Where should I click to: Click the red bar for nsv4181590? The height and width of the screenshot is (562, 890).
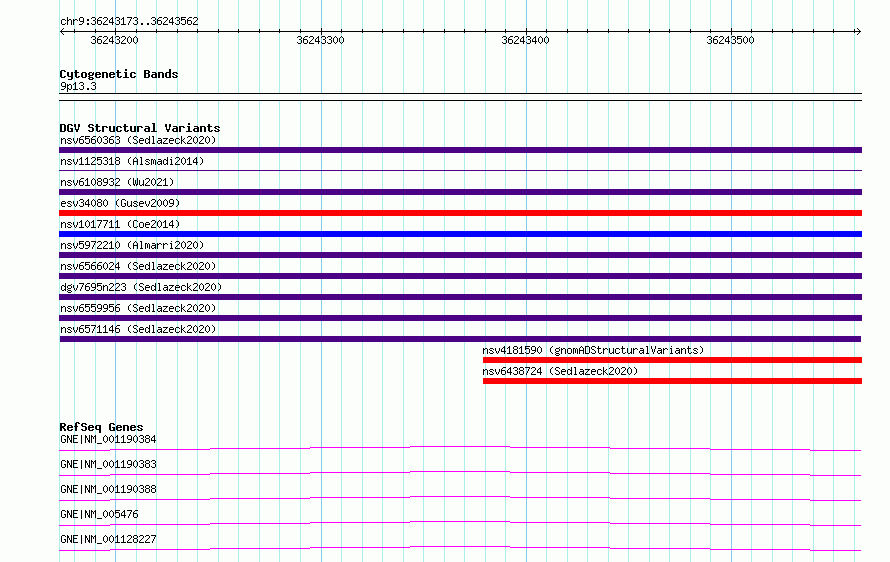(x=673, y=360)
